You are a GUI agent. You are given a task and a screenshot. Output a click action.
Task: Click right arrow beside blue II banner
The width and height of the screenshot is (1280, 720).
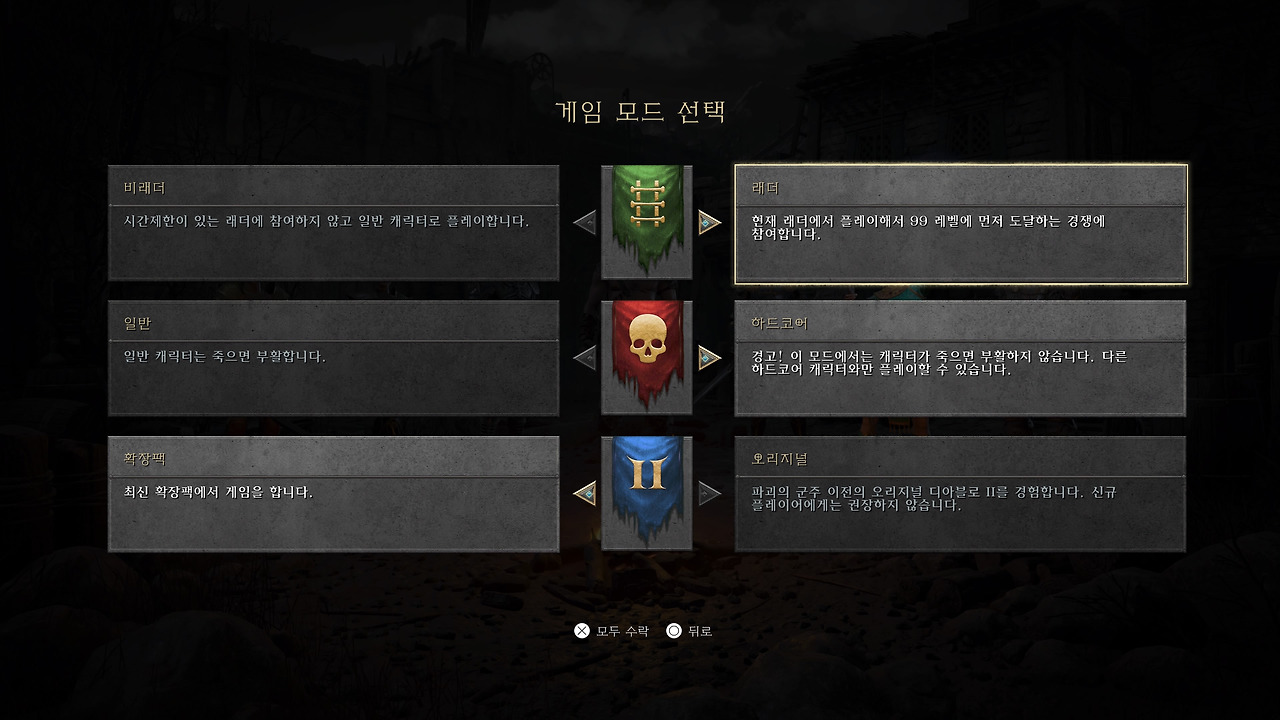(710, 493)
